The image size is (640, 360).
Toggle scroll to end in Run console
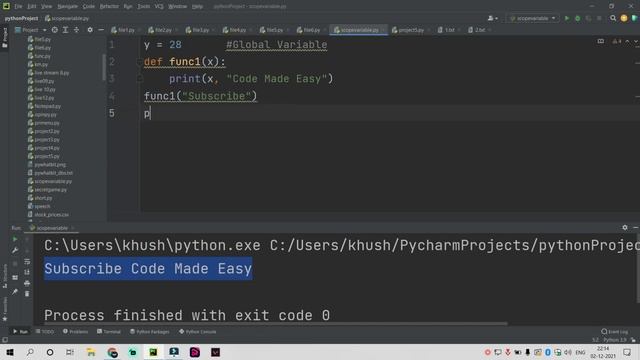coord(27,272)
